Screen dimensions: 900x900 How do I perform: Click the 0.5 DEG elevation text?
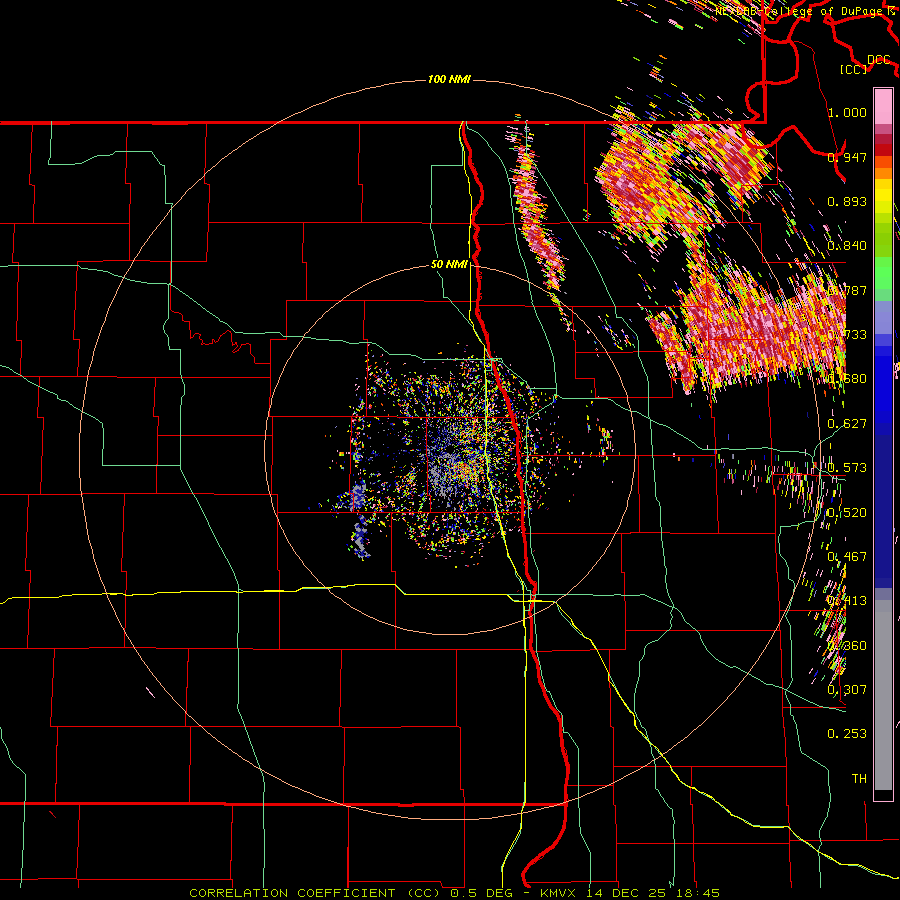coord(481,893)
